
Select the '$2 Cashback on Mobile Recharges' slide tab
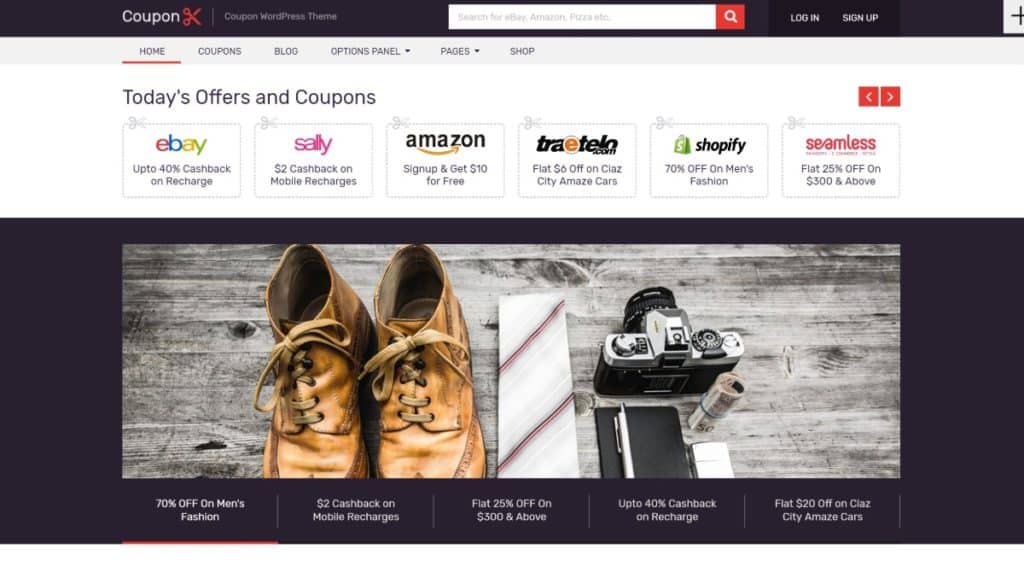(x=355, y=510)
